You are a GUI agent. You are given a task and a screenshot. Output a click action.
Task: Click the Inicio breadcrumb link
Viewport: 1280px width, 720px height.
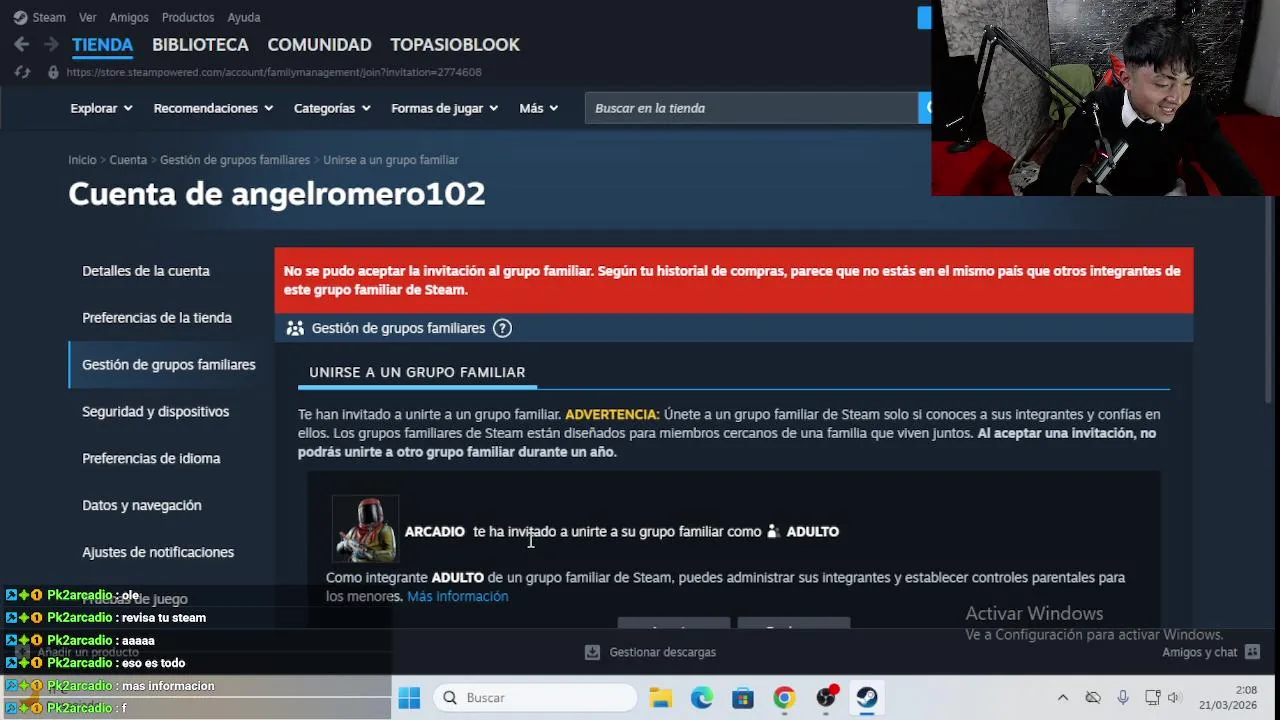(82, 160)
